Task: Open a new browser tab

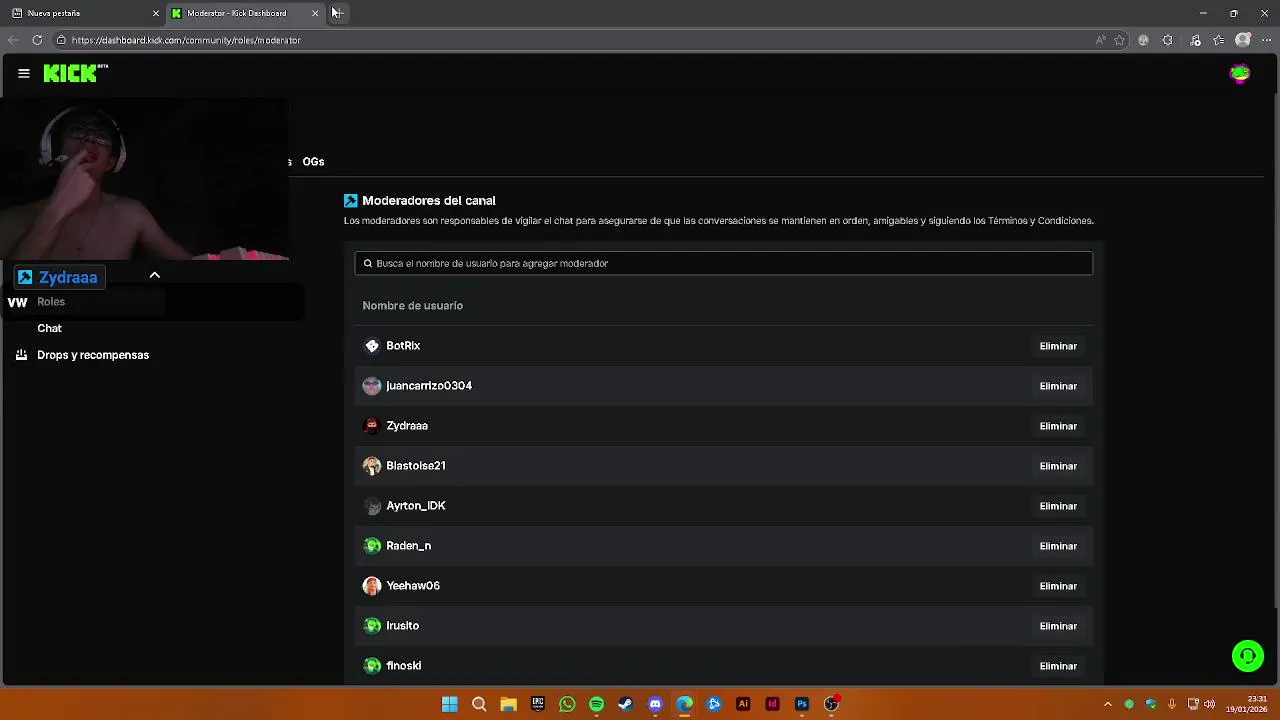Action: coord(337,13)
